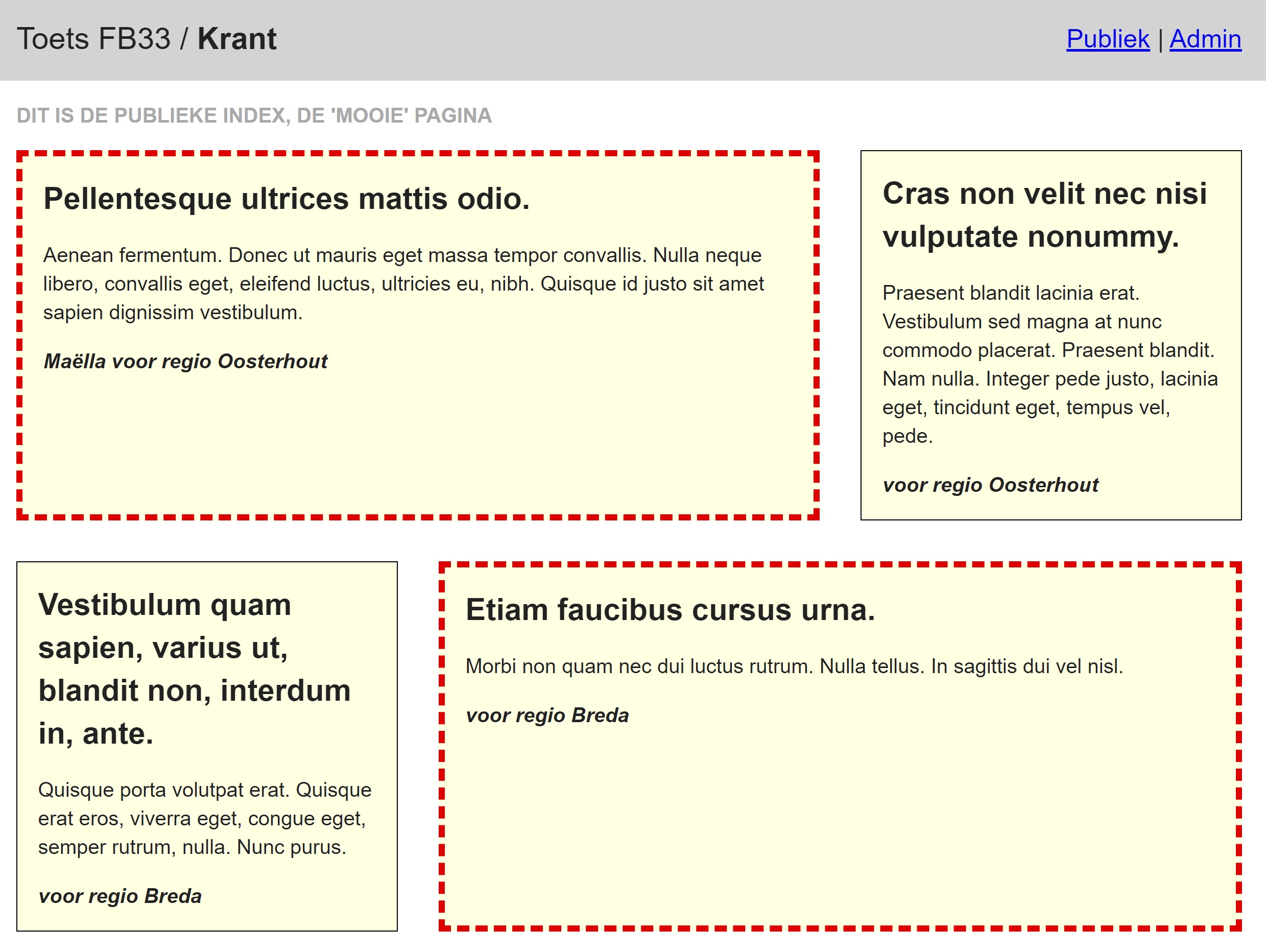The width and height of the screenshot is (1266, 952).
Task: Click 'voor regio Oosterhout' in Cras article
Action: (x=990, y=485)
